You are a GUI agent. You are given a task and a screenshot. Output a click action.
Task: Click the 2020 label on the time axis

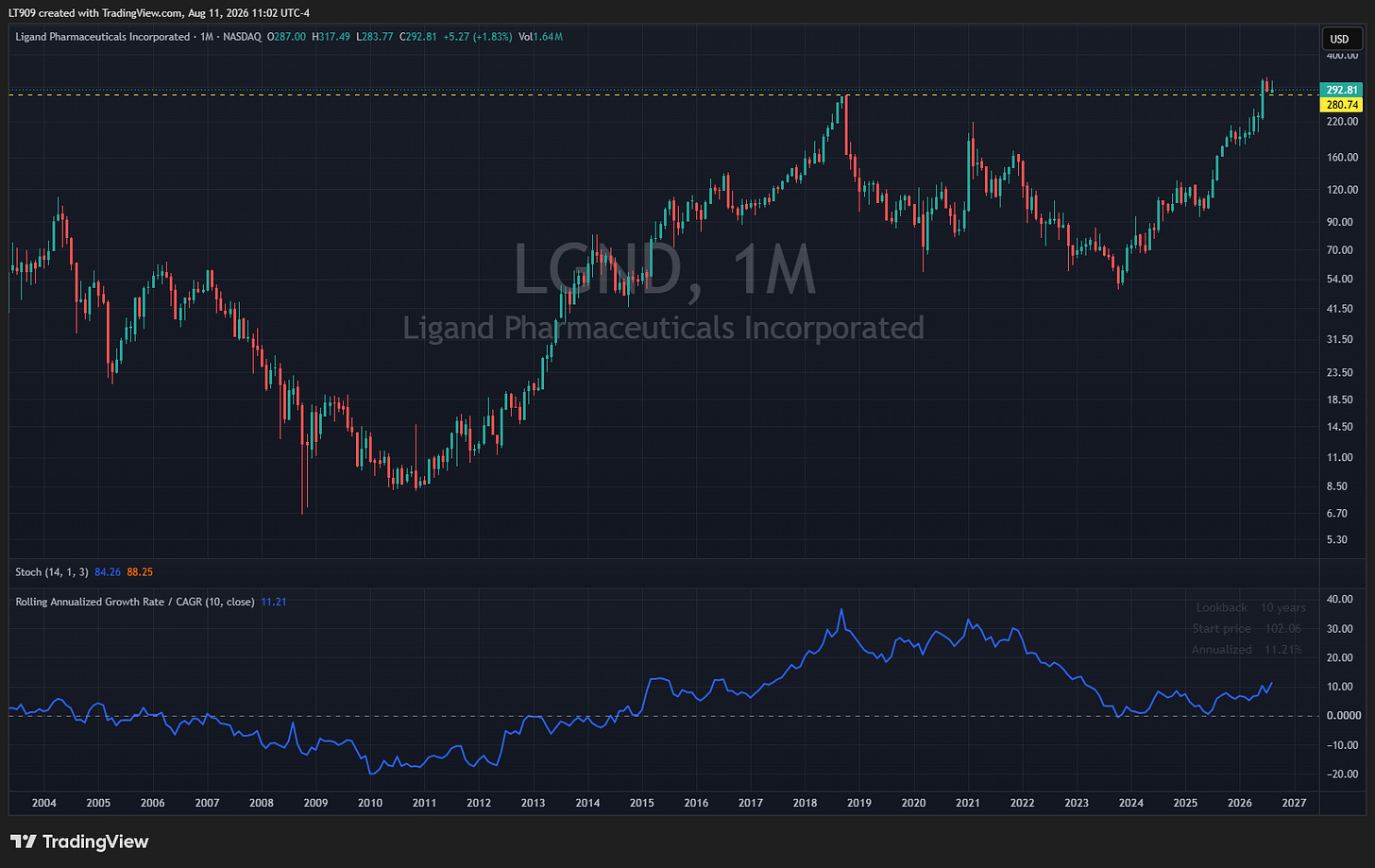click(914, 804)
